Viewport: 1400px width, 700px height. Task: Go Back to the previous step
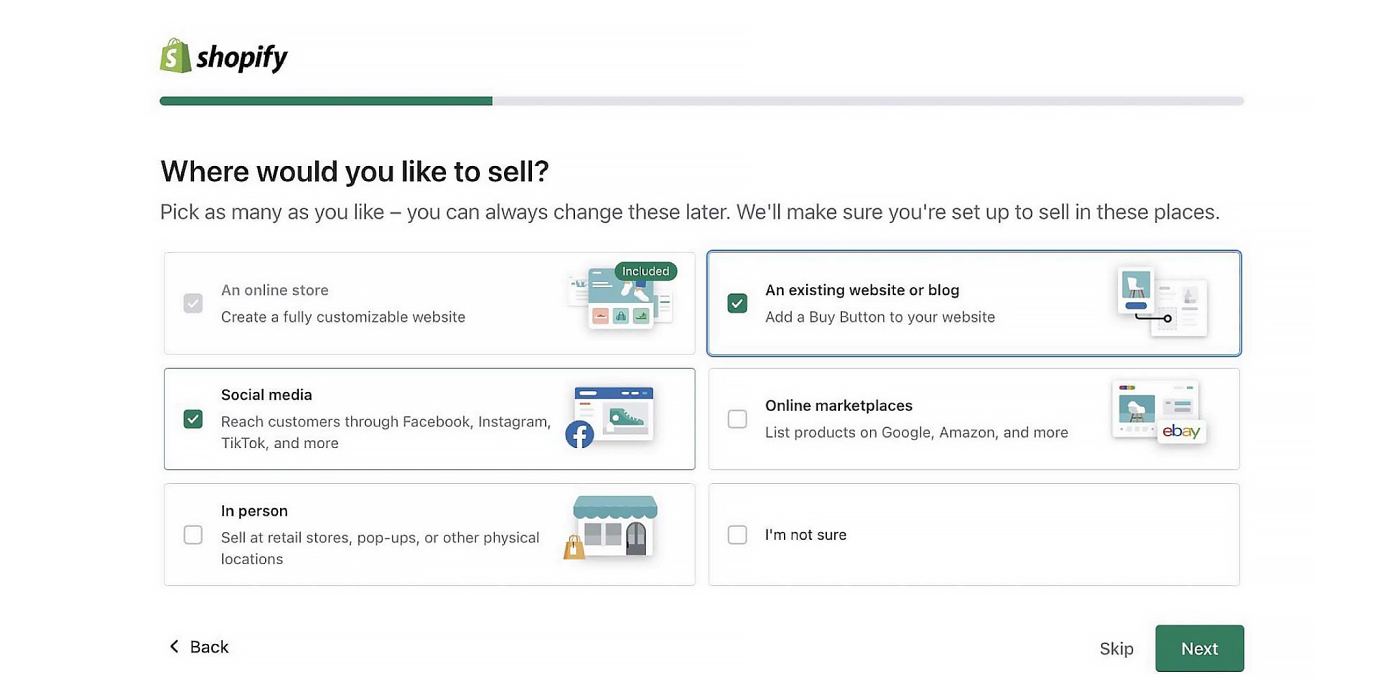[198, 647]
